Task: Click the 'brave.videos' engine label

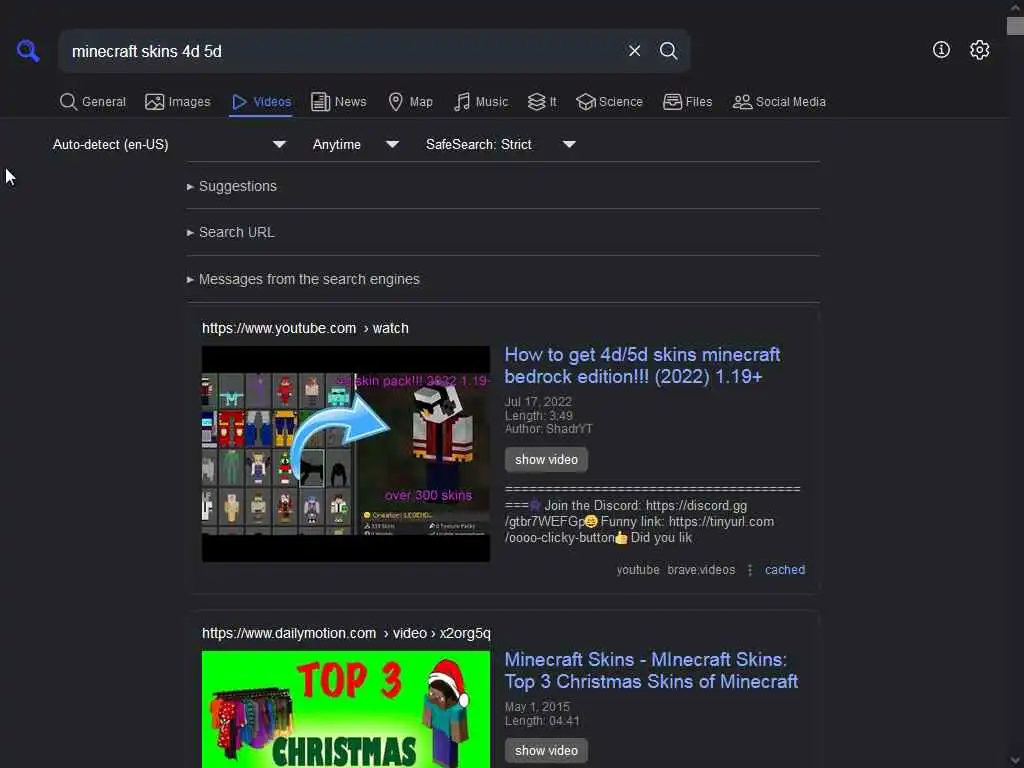Action: click(x=701, y=570)
